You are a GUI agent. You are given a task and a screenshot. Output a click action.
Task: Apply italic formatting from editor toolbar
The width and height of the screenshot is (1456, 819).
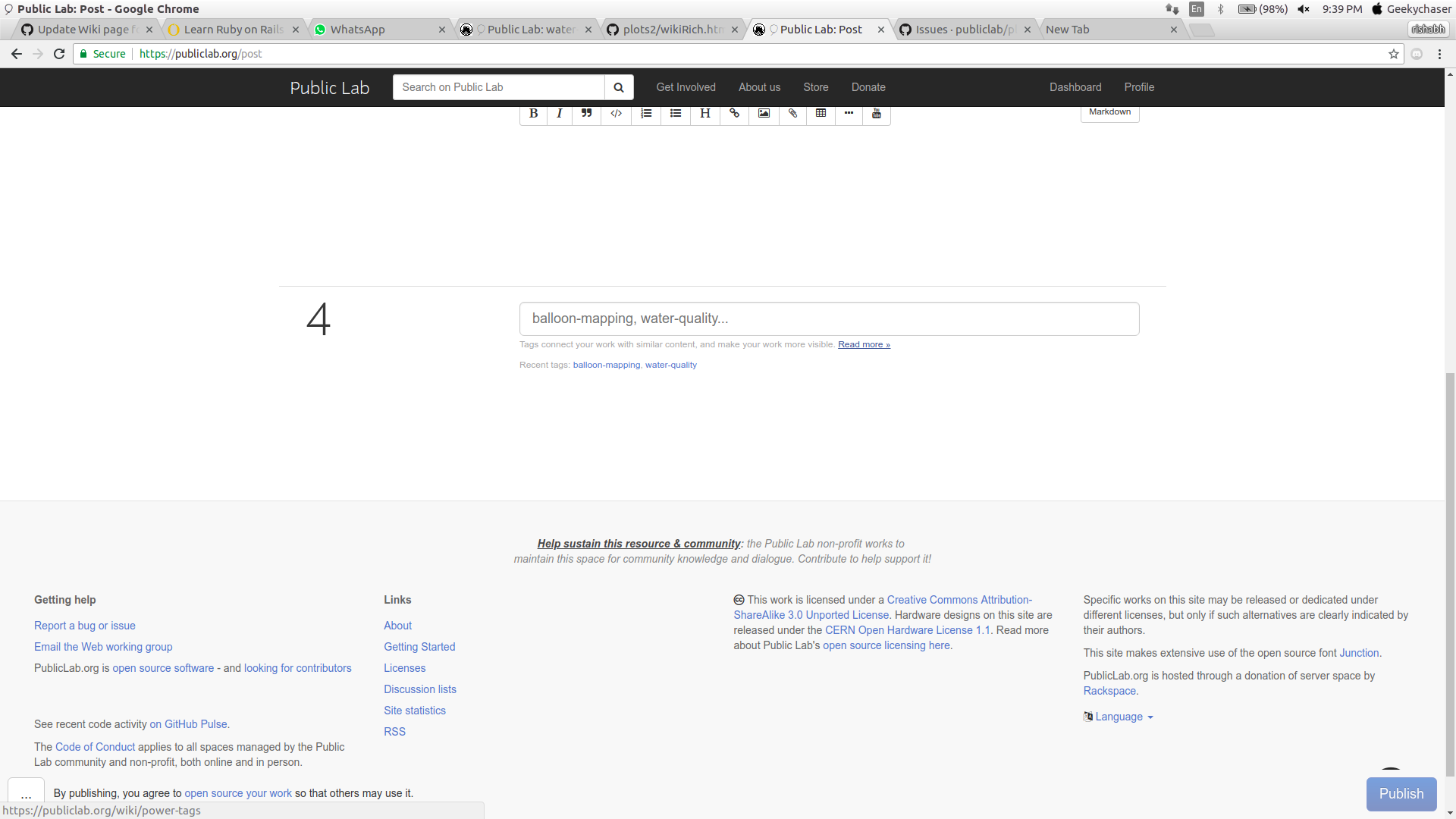(560, 113)
